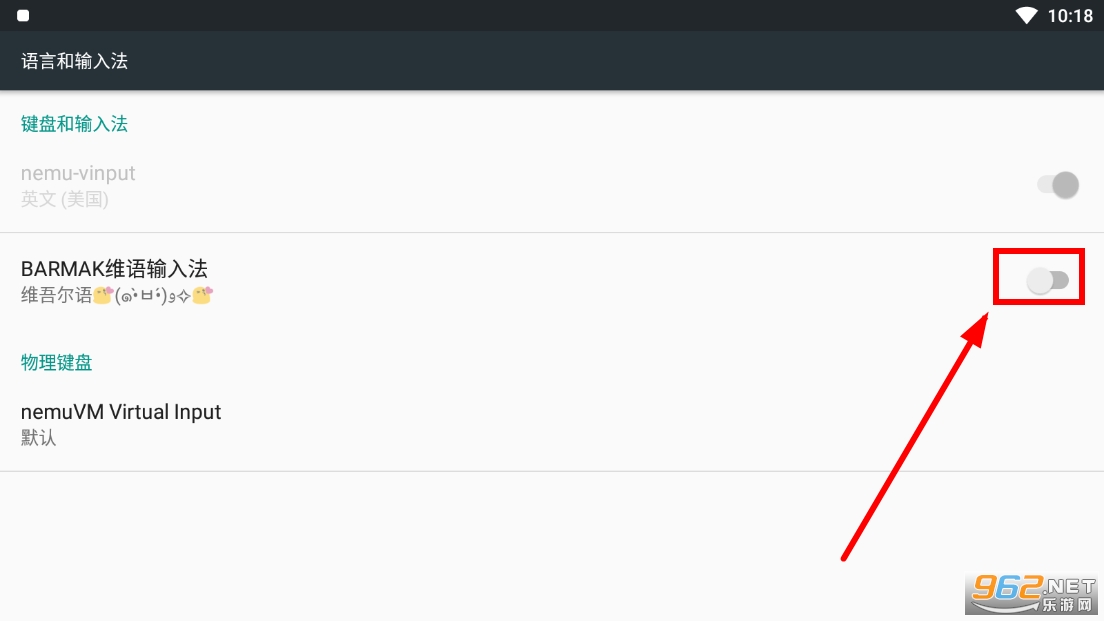This screenshot has height=621, width=1104.
Task: Tap the square notification icon in status bar
Action: point(23,16)
